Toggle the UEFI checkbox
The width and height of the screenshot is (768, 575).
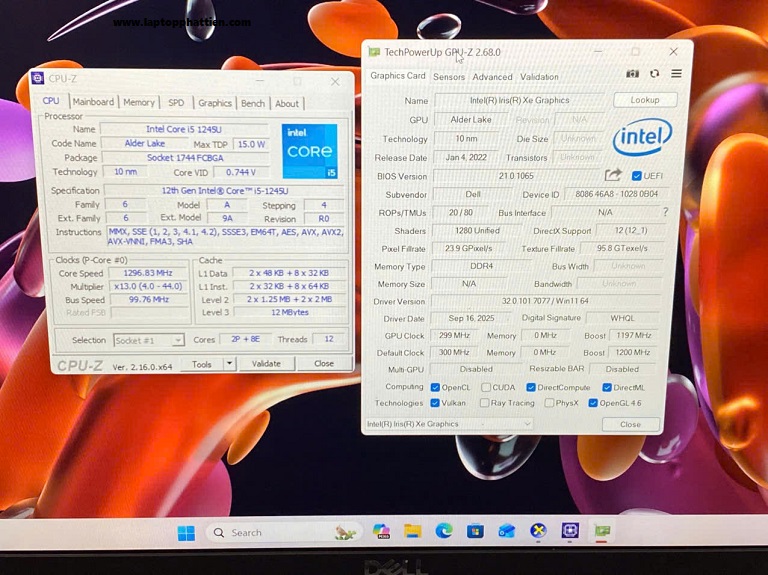pos(637,176)
